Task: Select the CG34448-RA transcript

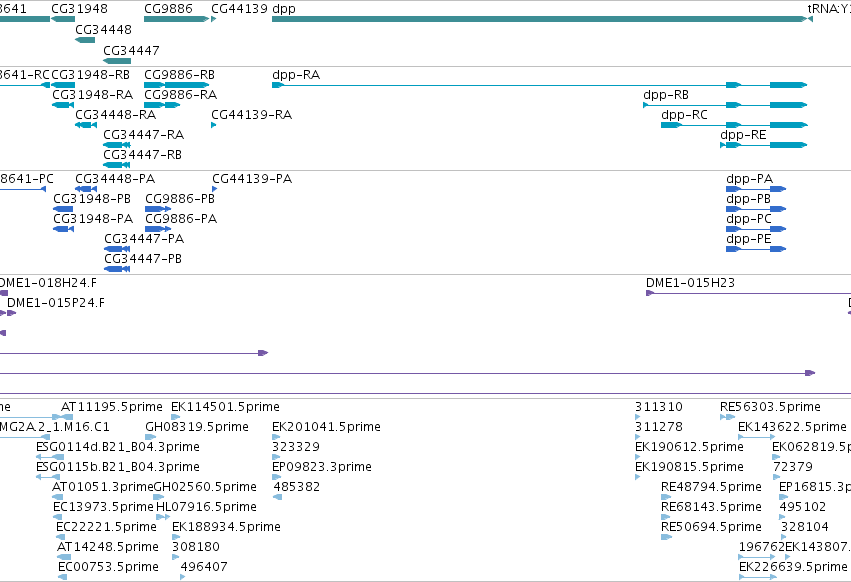Action: pyautogui.click(x=86, y=125)
